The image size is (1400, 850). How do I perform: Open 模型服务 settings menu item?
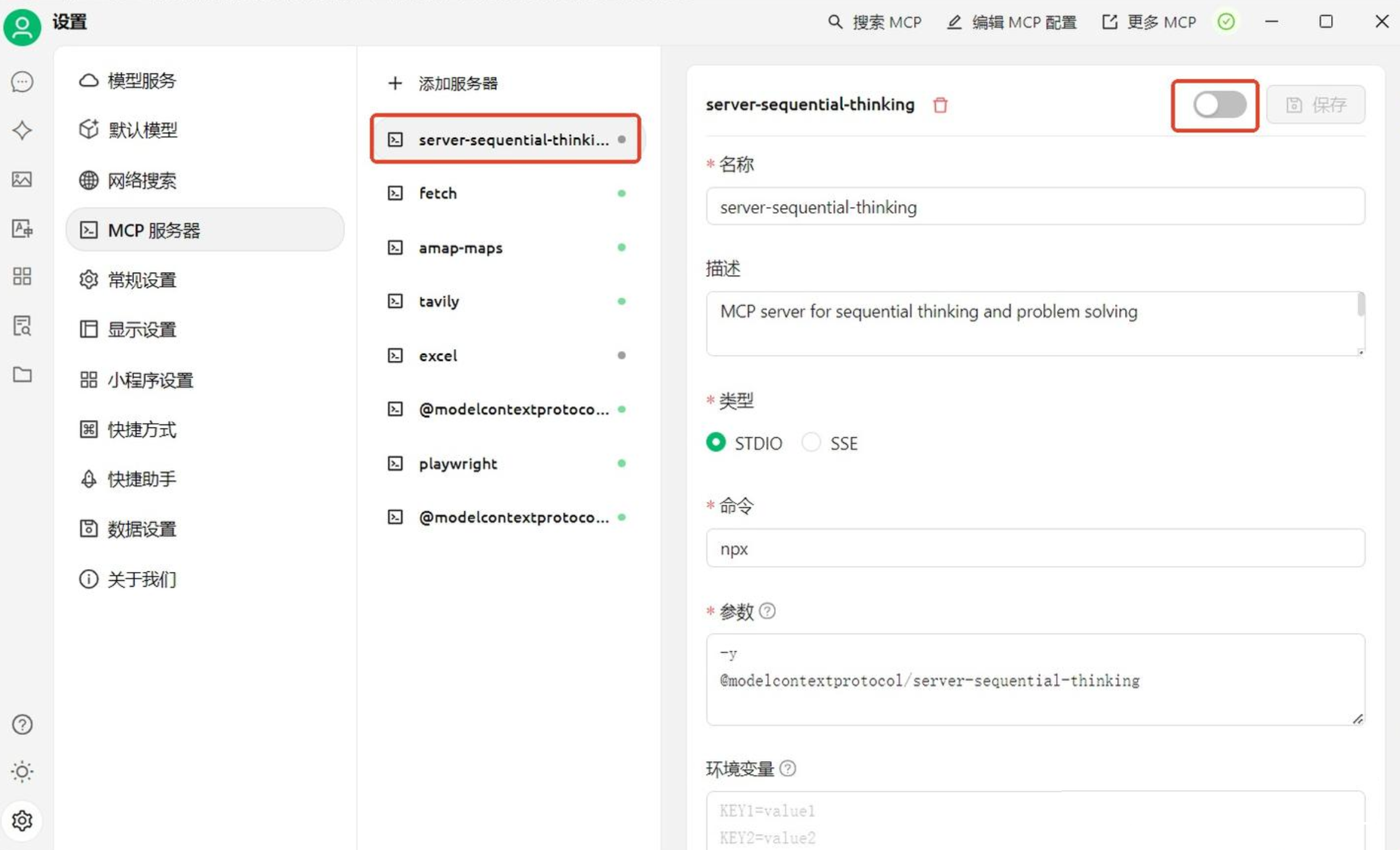click(141, 81)
